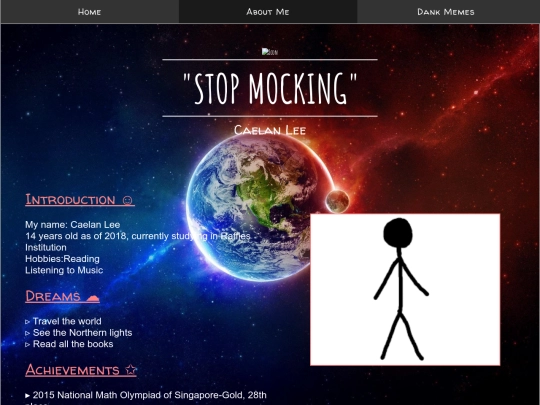Click the line starting "14 years old"
Screen dimensions: 540x405
[x=138, y=241]
